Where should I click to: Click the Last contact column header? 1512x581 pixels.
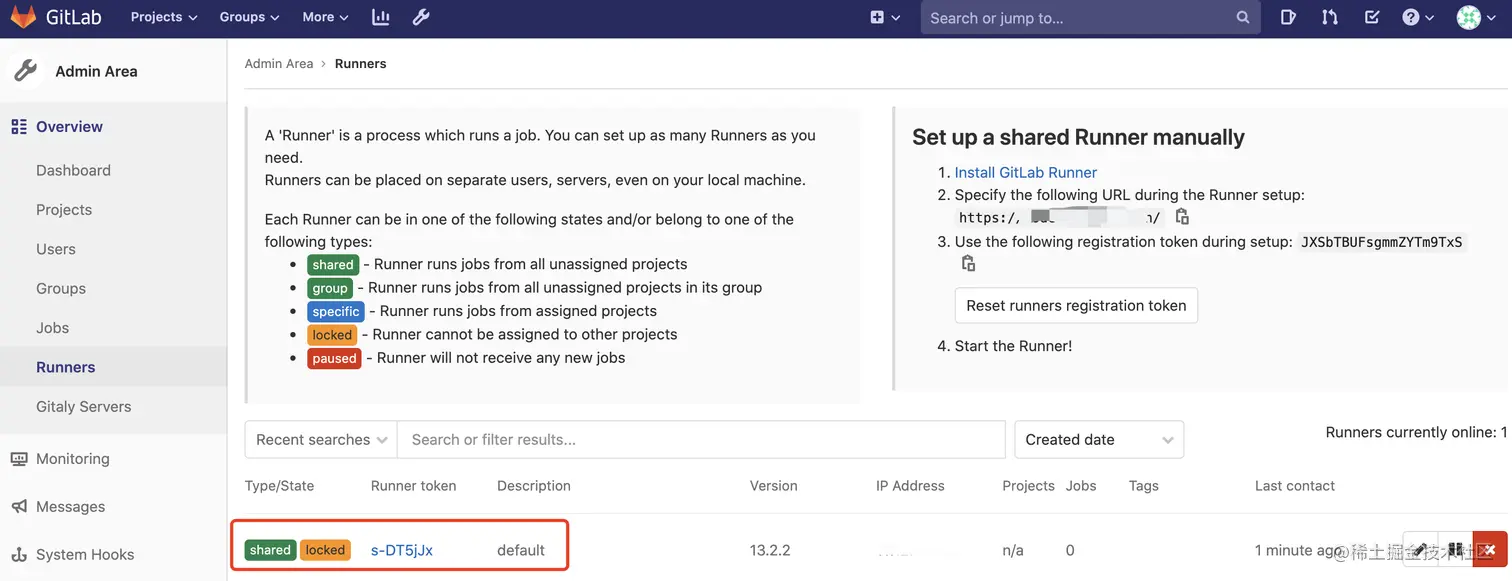pyautogui.click(x=1295, y=486)
